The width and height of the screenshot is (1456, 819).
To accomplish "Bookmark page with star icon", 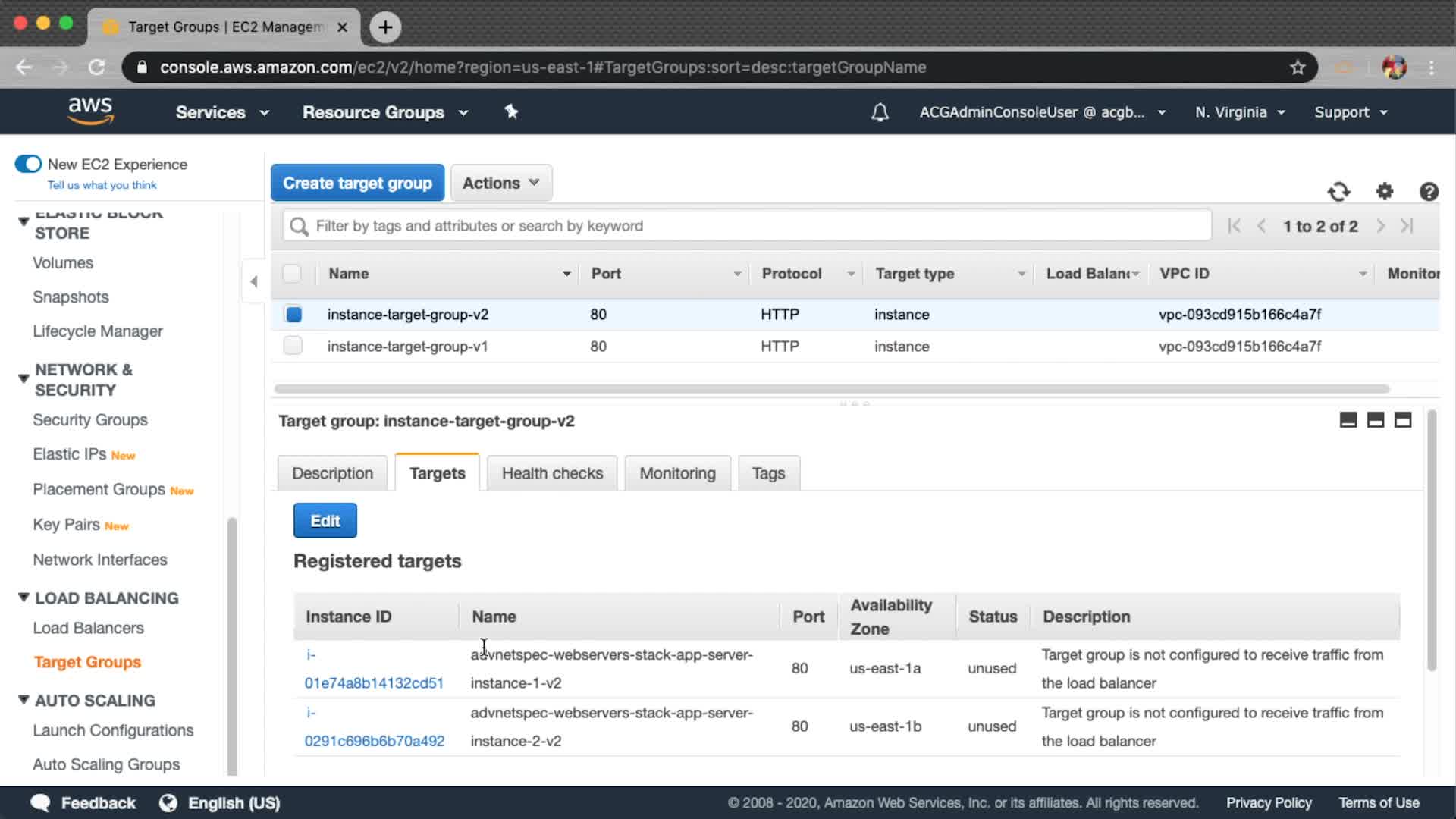I will (1298, 67).
